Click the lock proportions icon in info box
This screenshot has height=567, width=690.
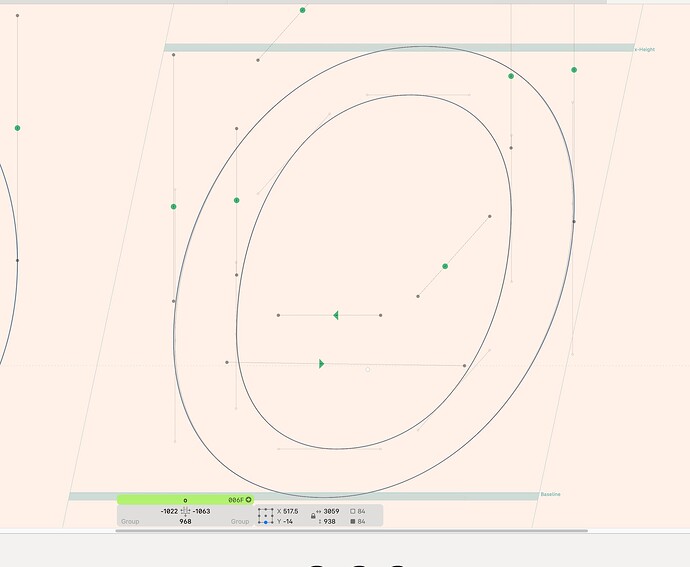pyautogui.click(x=313, y=516)
